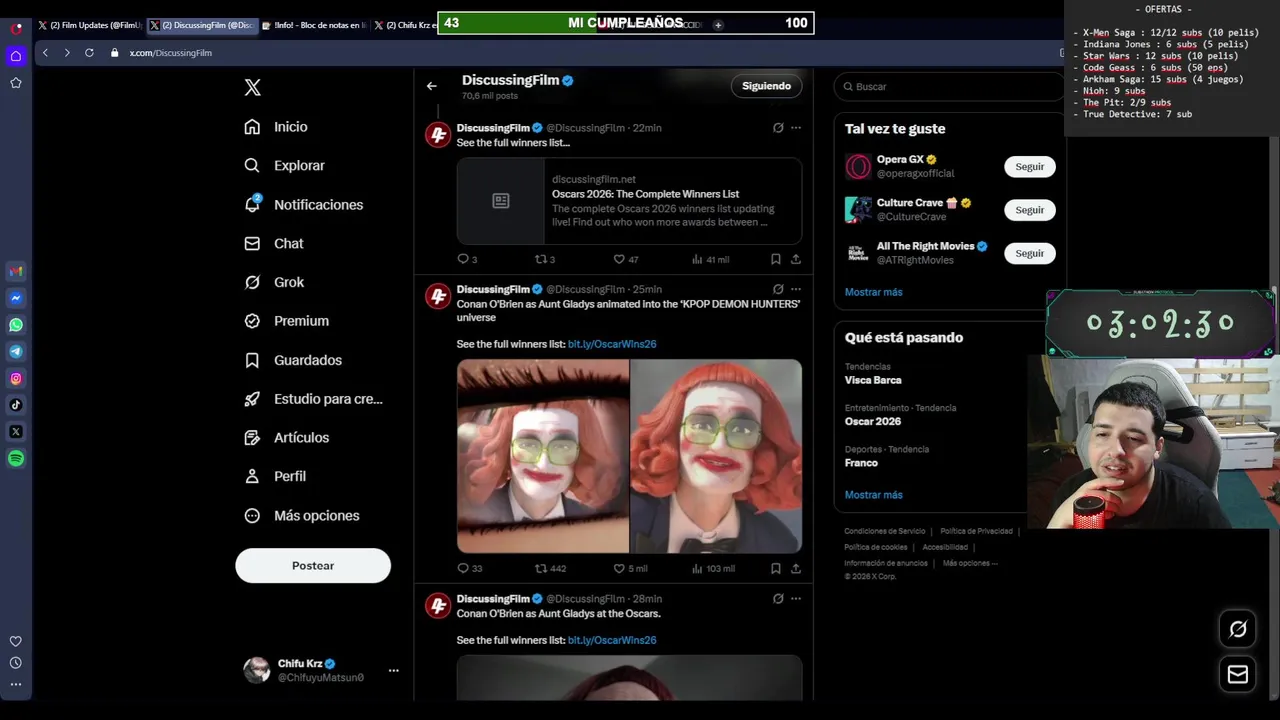1280x720 pixels.
Task: Follow Culture Crave with Seguir button
Action: tap(1029, 210)
